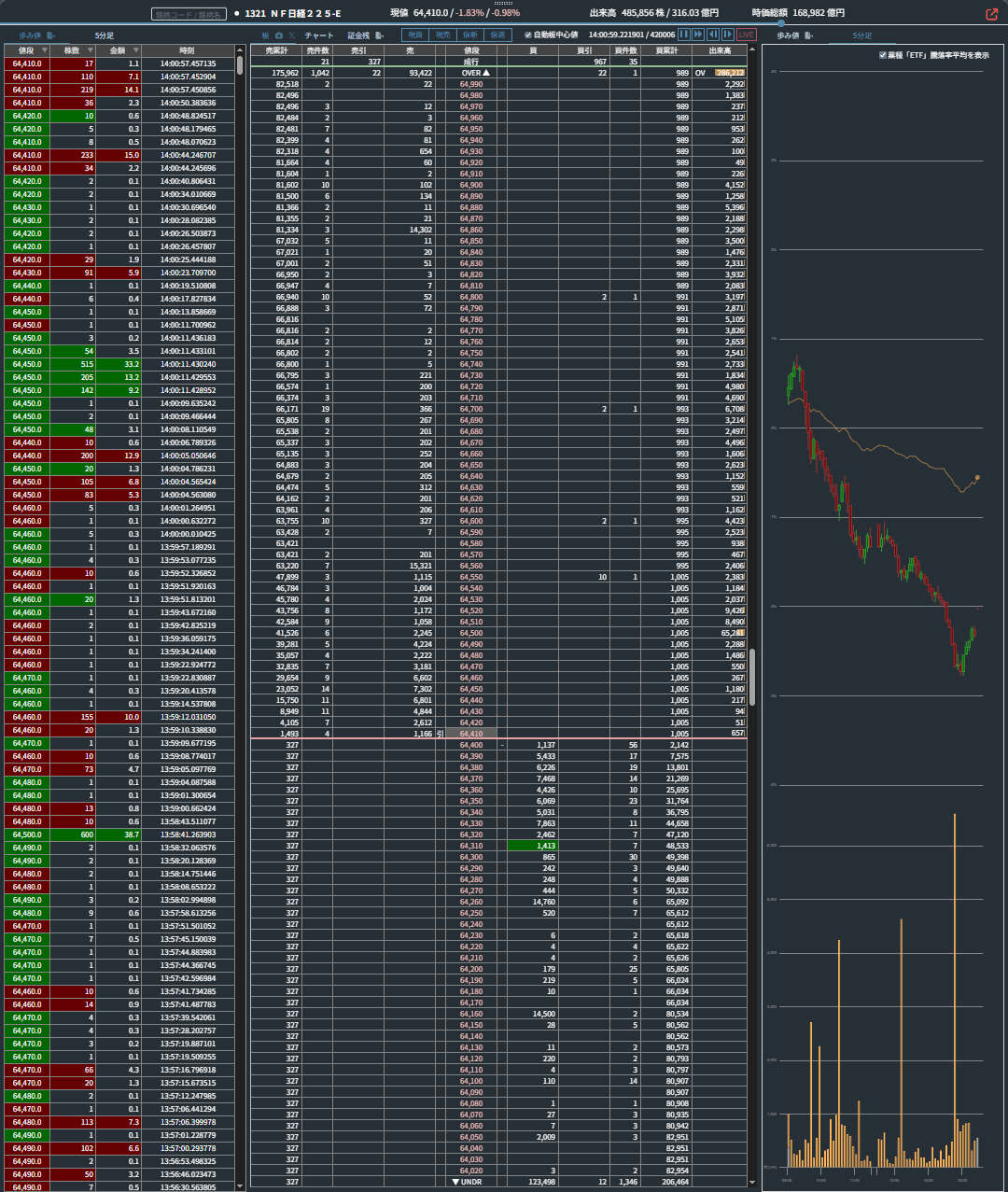Toggle 自動板中心値 checkbox

coord(528,35)
